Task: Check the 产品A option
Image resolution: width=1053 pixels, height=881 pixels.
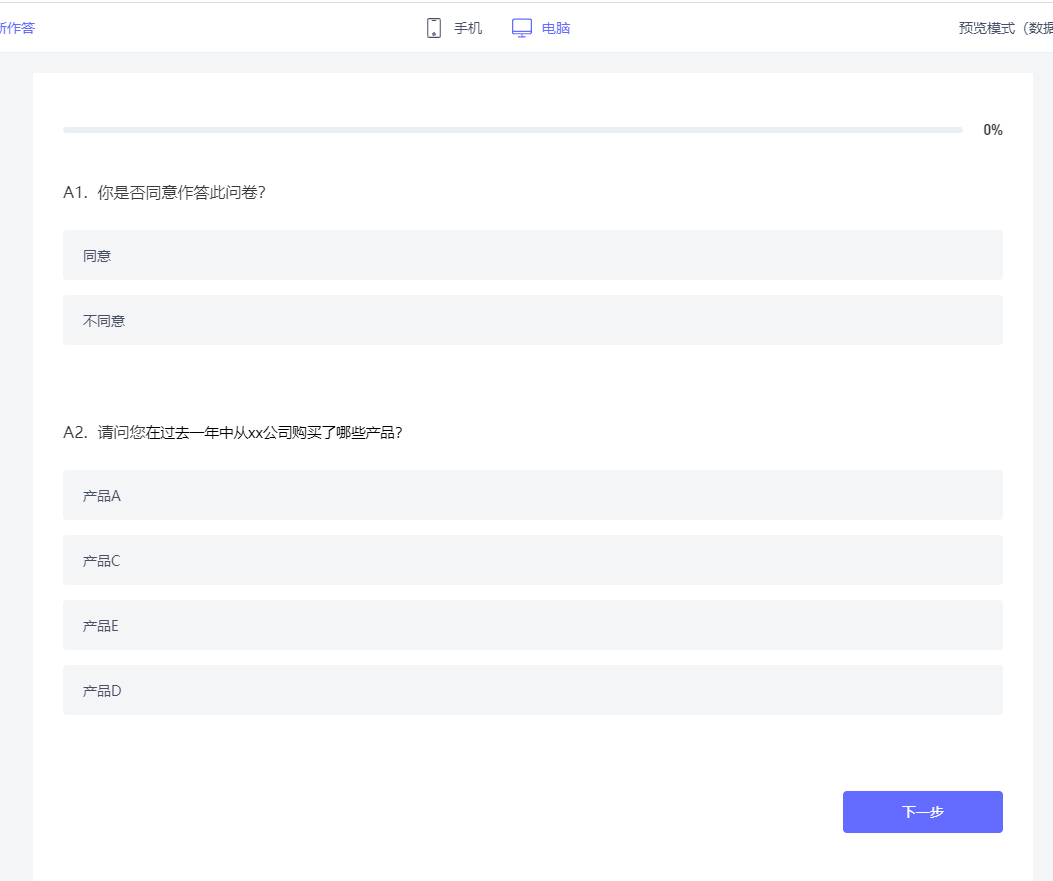Action: point(532,495)
